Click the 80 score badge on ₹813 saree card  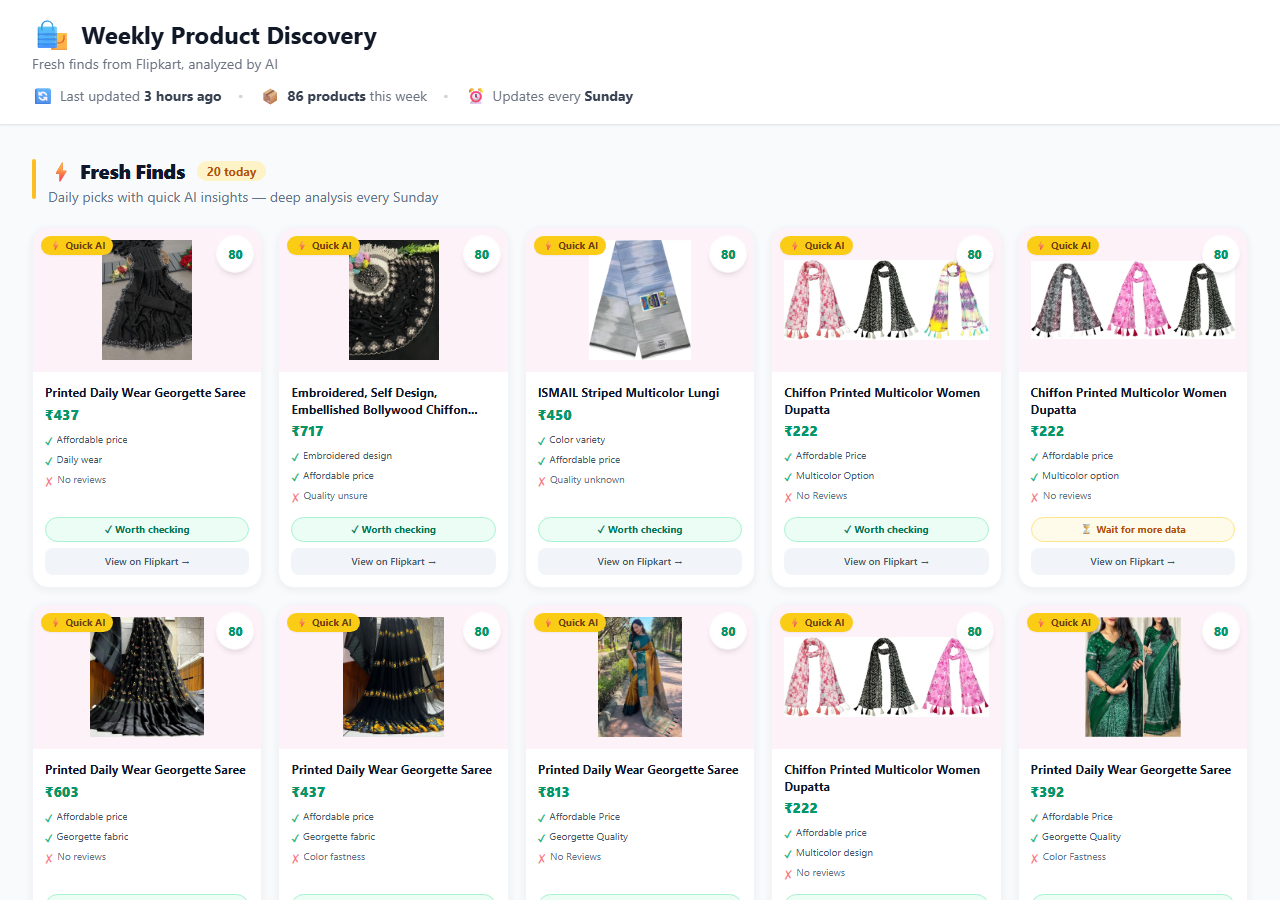728,631
